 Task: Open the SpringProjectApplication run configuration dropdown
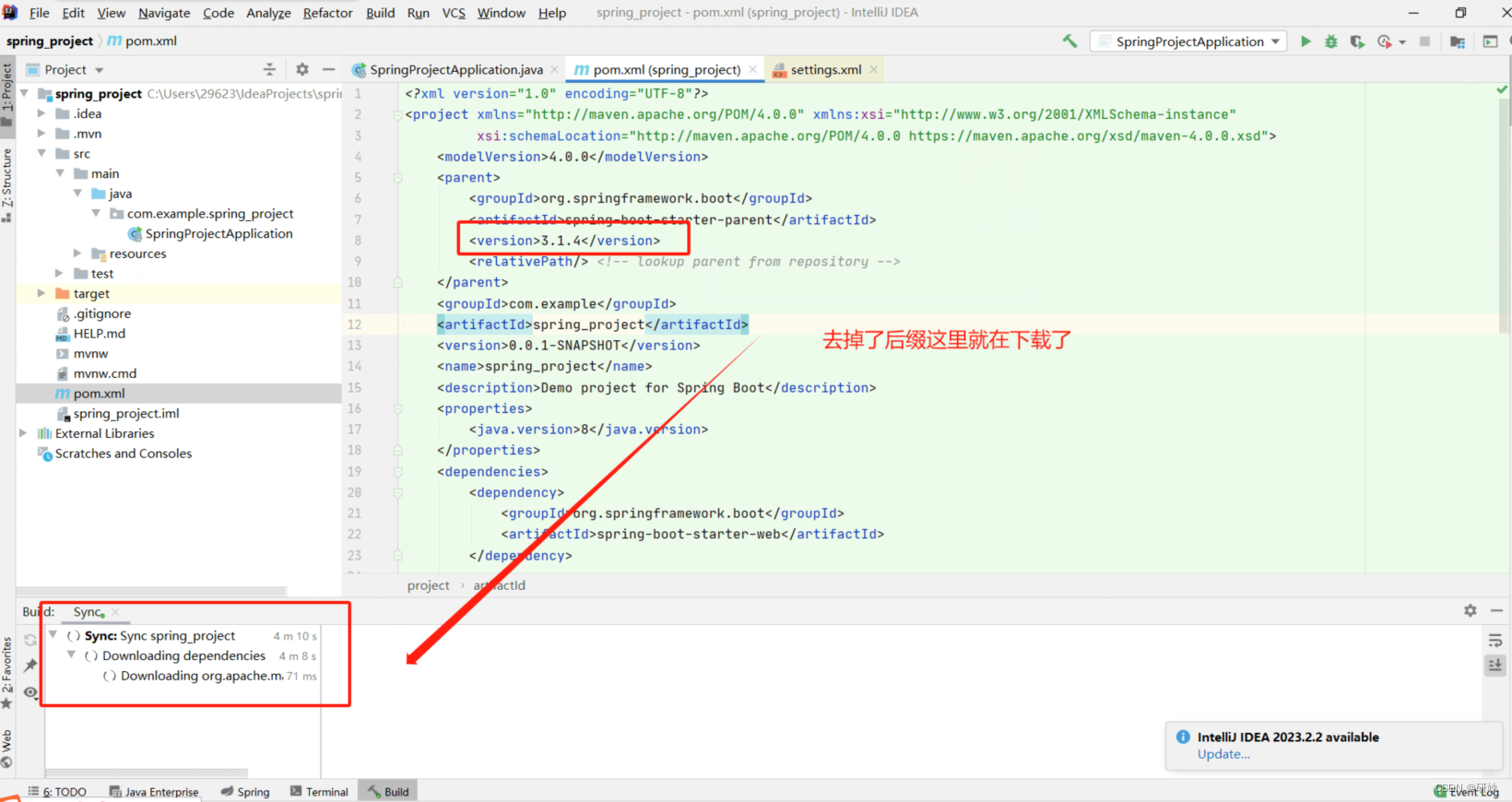(1189, 41)
